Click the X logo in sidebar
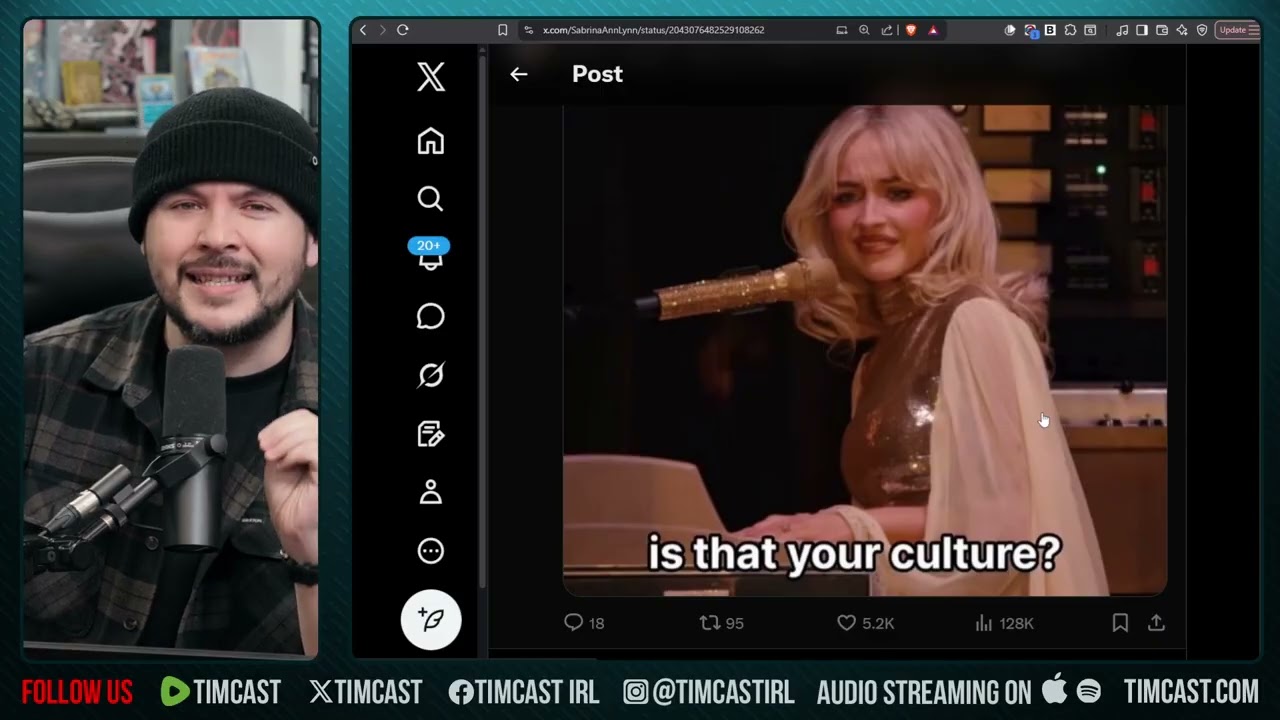The image size is (1280, 720). pyautogui.click(x=430, y=77)
